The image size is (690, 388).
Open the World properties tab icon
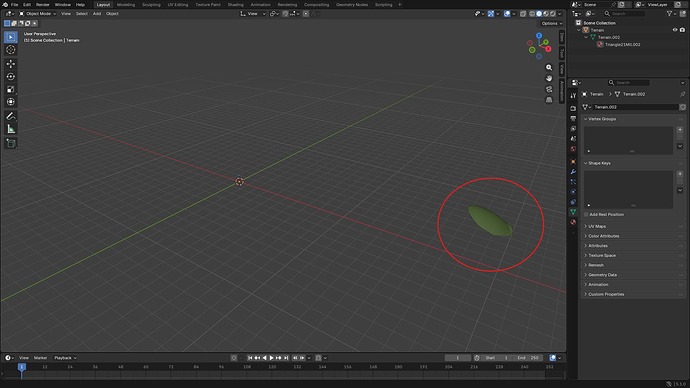(573, 149)
